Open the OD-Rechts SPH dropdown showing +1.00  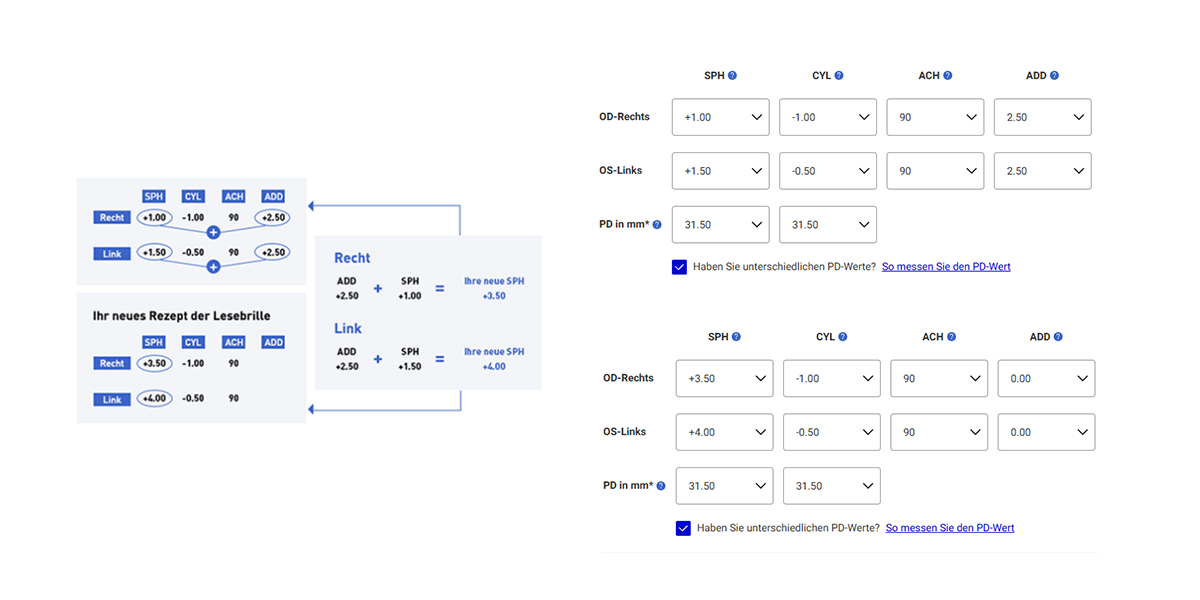(x=720, y=117)
